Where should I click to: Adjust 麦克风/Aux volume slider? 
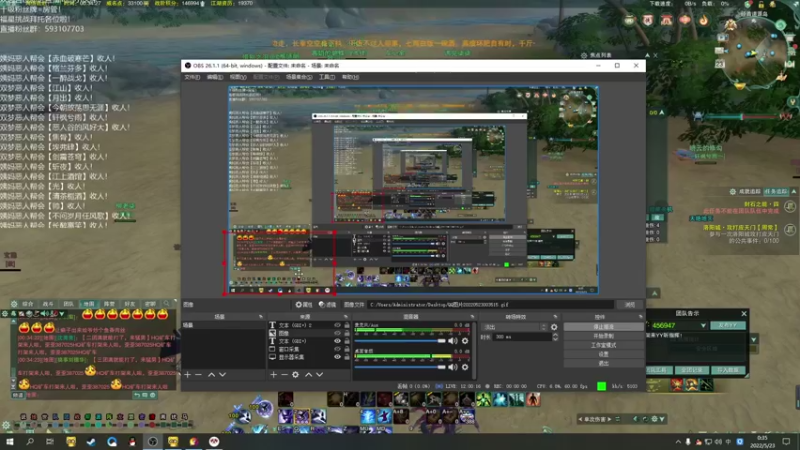(x=400, y=341)
